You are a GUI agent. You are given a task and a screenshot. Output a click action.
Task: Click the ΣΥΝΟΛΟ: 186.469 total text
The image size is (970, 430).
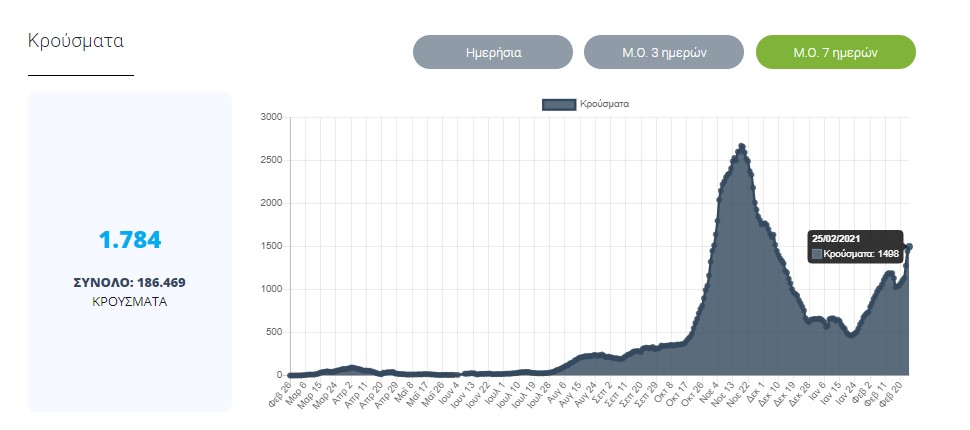tap(129, 283)
